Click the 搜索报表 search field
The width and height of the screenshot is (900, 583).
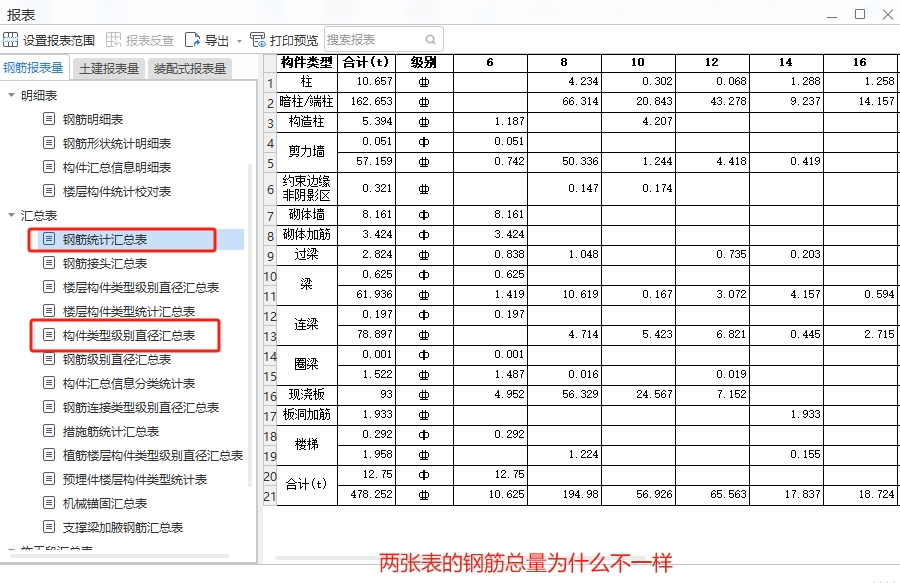click(x=383, y=40)
